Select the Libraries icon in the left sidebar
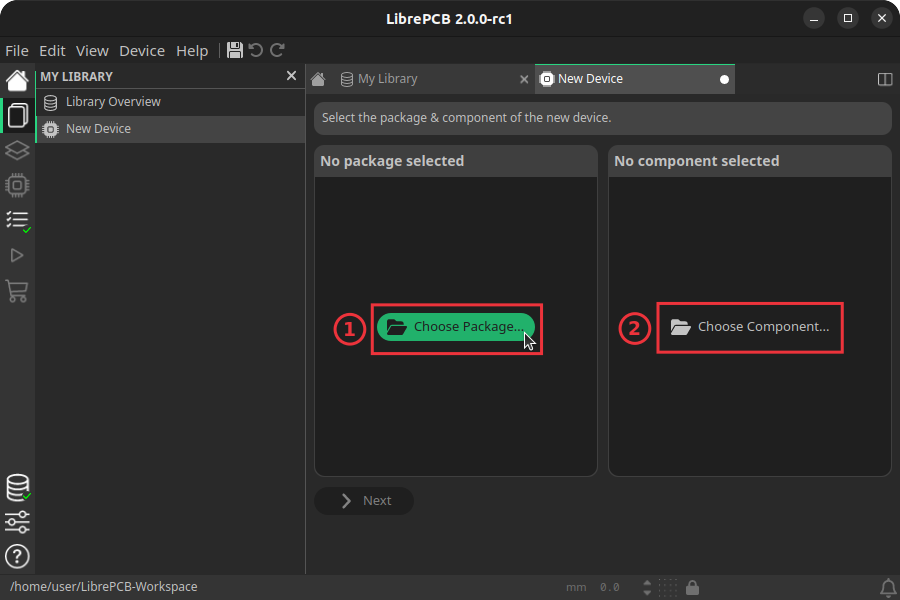Viewport: 900px width, 600px height. coord(16,114)
